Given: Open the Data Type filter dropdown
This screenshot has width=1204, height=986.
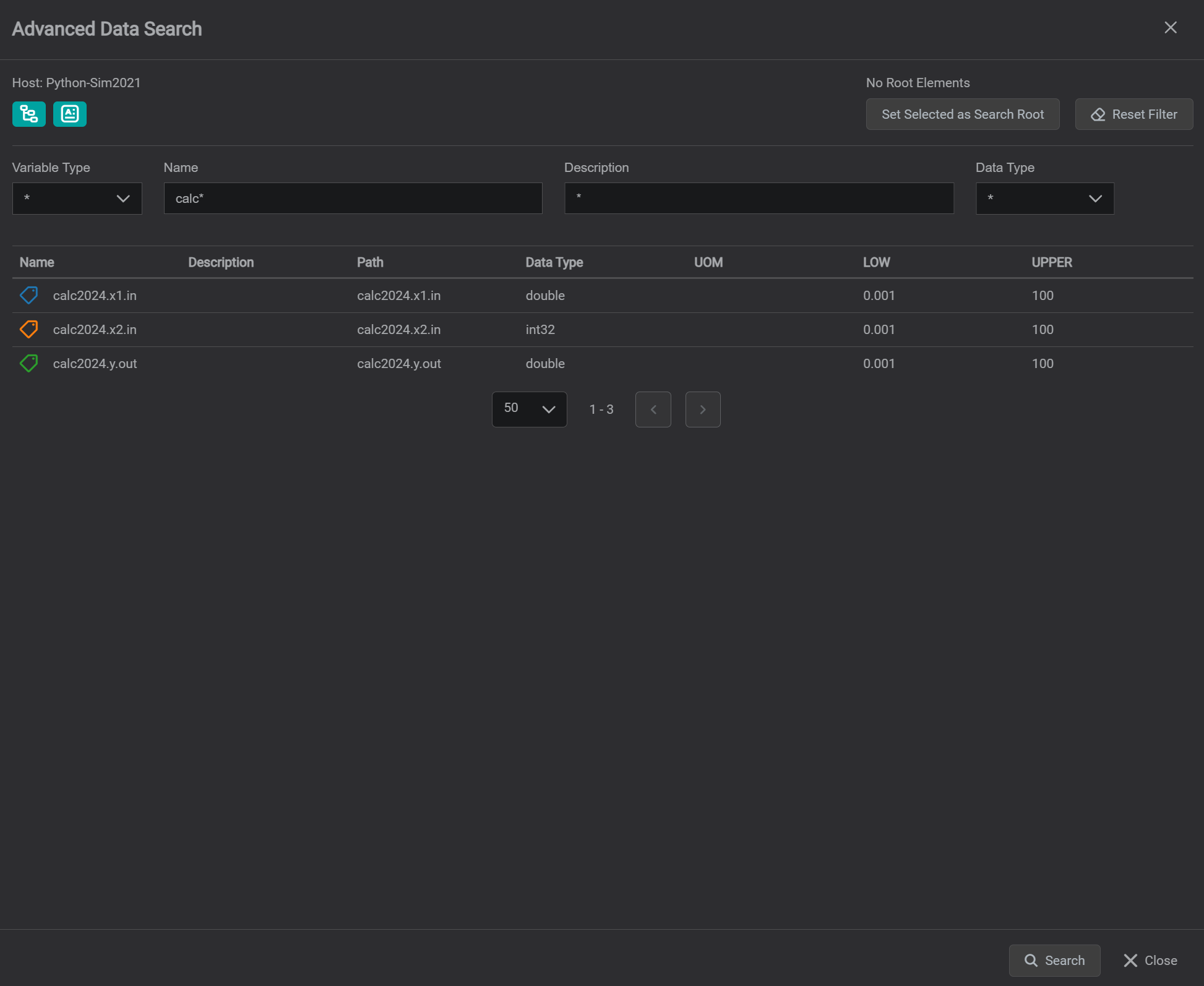Looking at the screenshot, I should click(1045, 199).
